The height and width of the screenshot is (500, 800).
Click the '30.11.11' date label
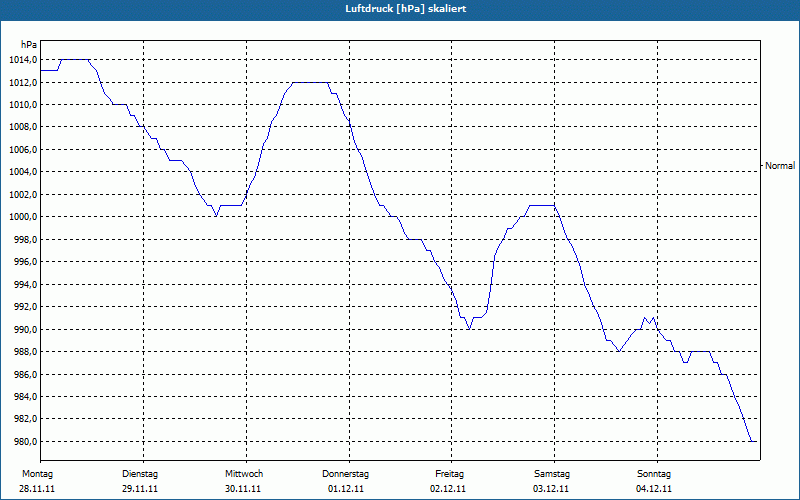point(243,489)
